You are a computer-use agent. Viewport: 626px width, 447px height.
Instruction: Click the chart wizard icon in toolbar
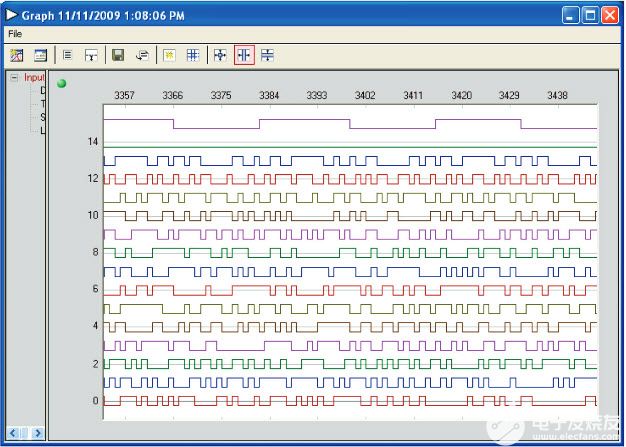coord(17,55)
